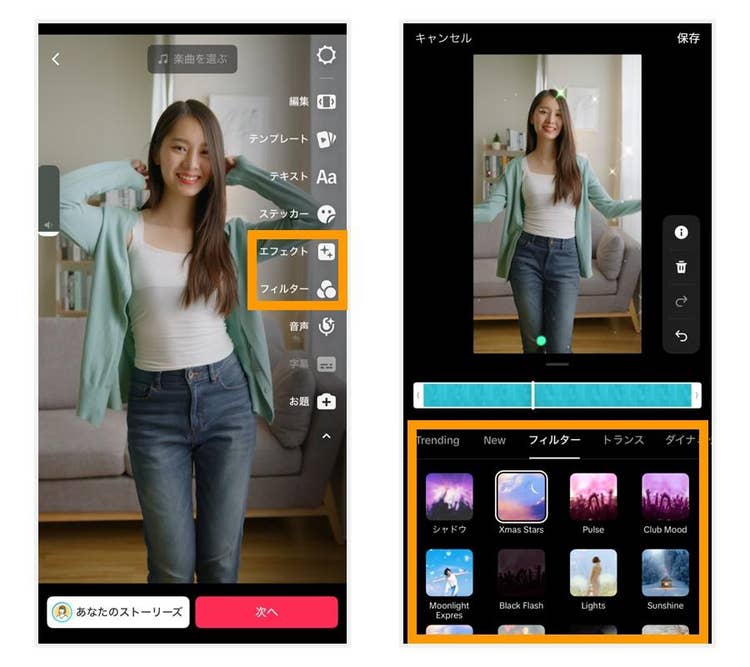Open the effect info icon

point(681,233)
